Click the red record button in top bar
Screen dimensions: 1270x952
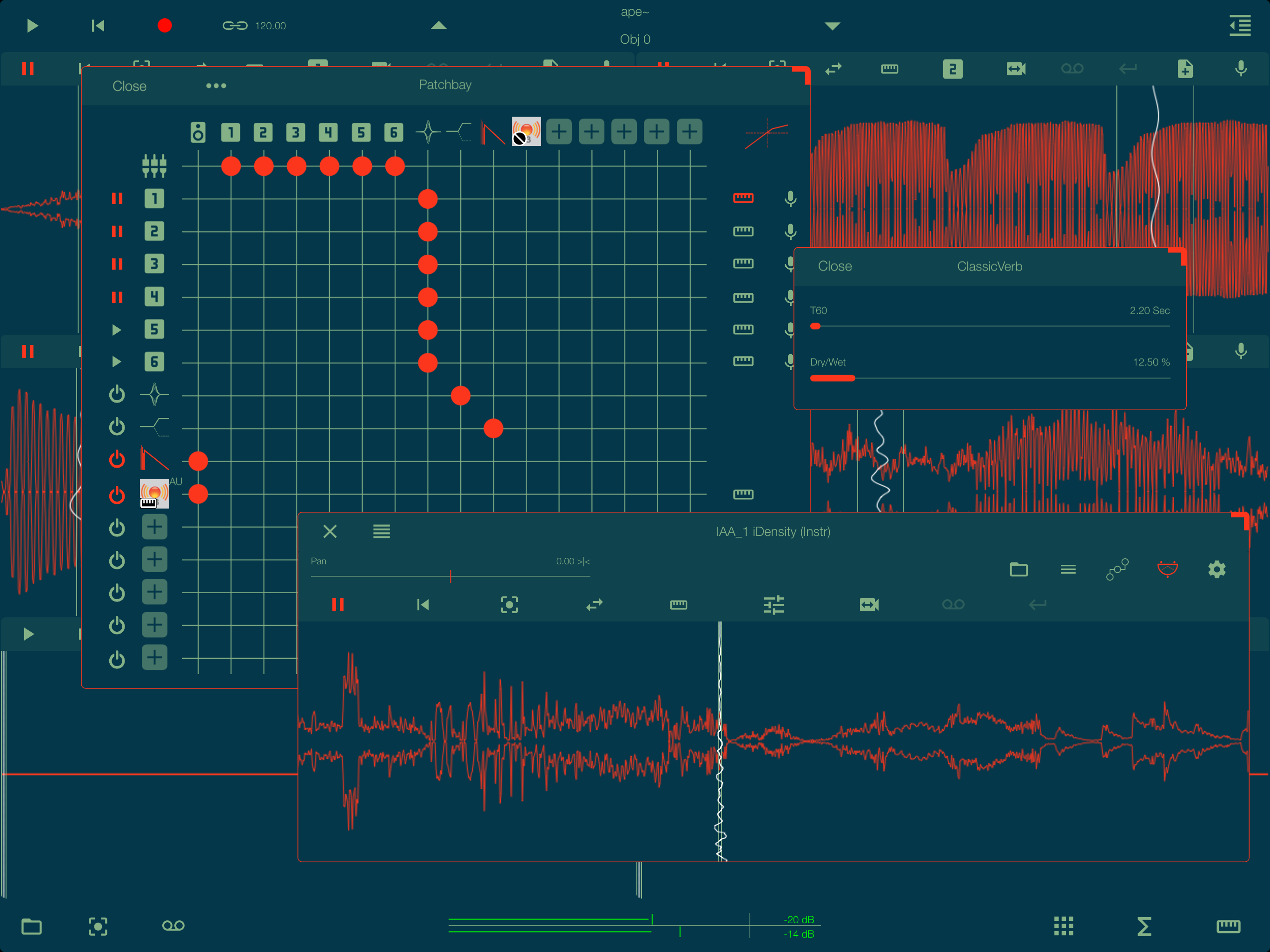tap(165, 26)
